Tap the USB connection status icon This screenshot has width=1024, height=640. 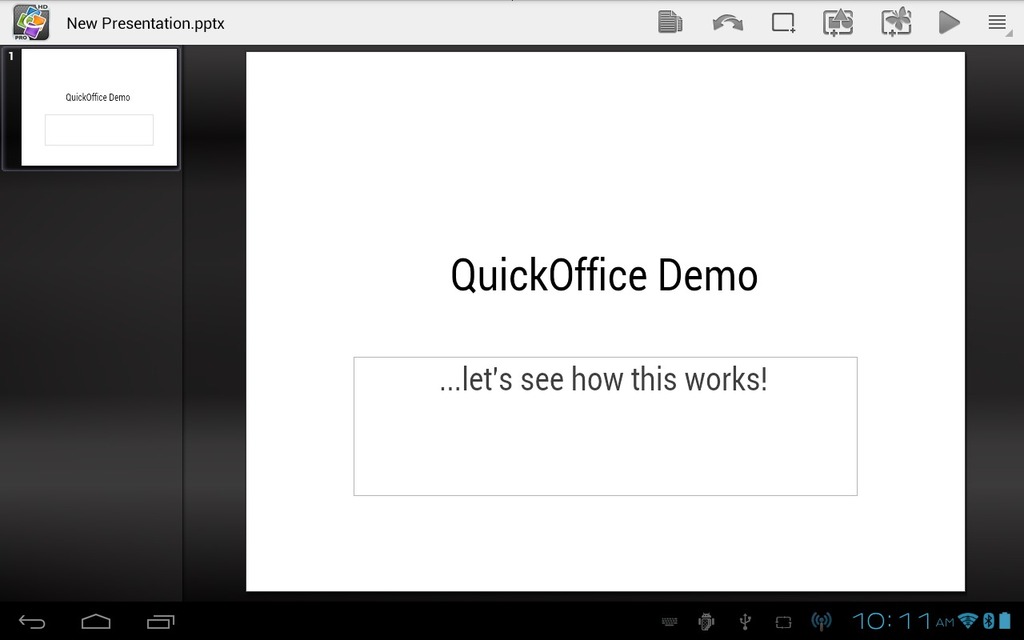[x=745, y=622]
